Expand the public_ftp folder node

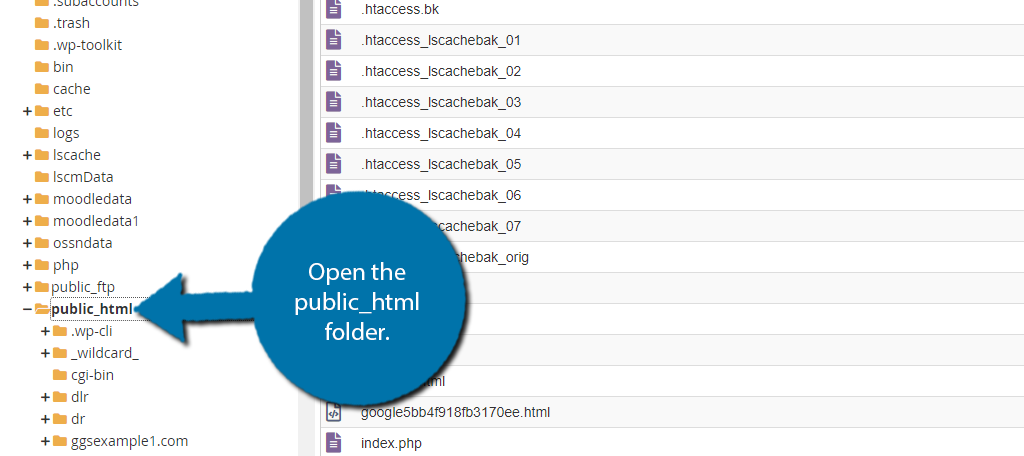(x=27, y=287)
